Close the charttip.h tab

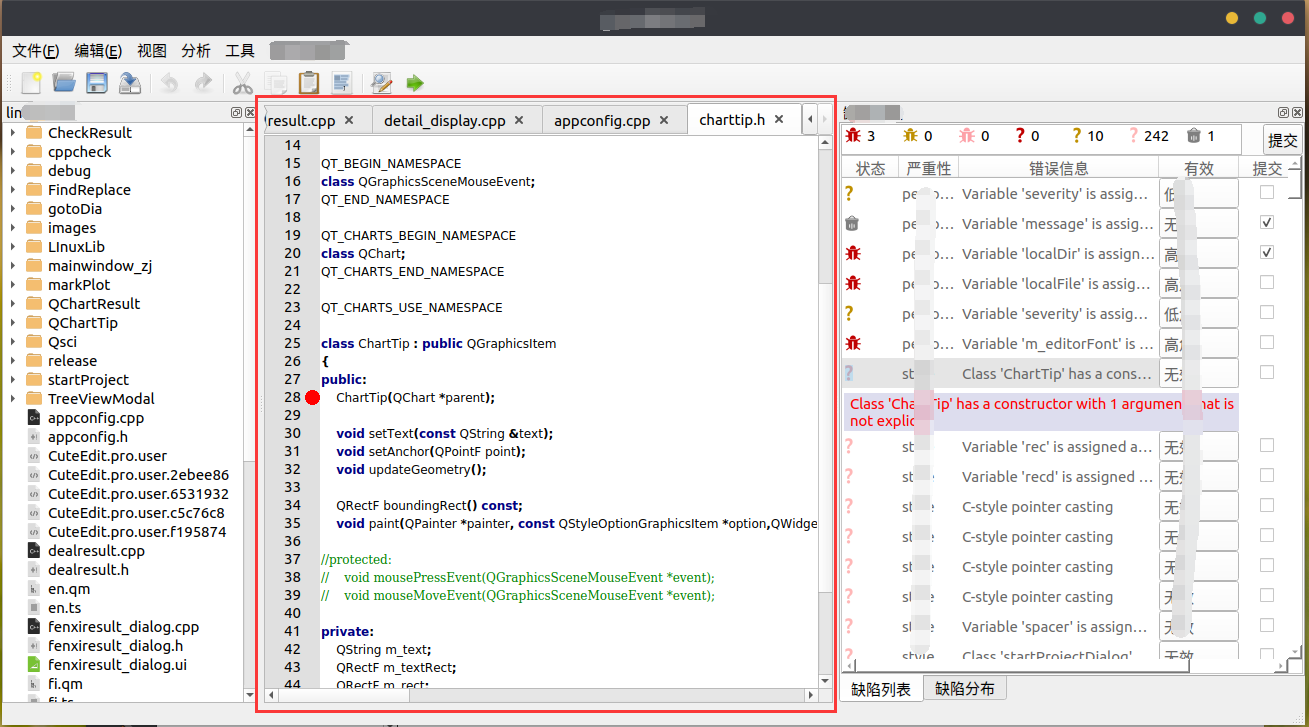pyautogui.click(x=779, y=120)
